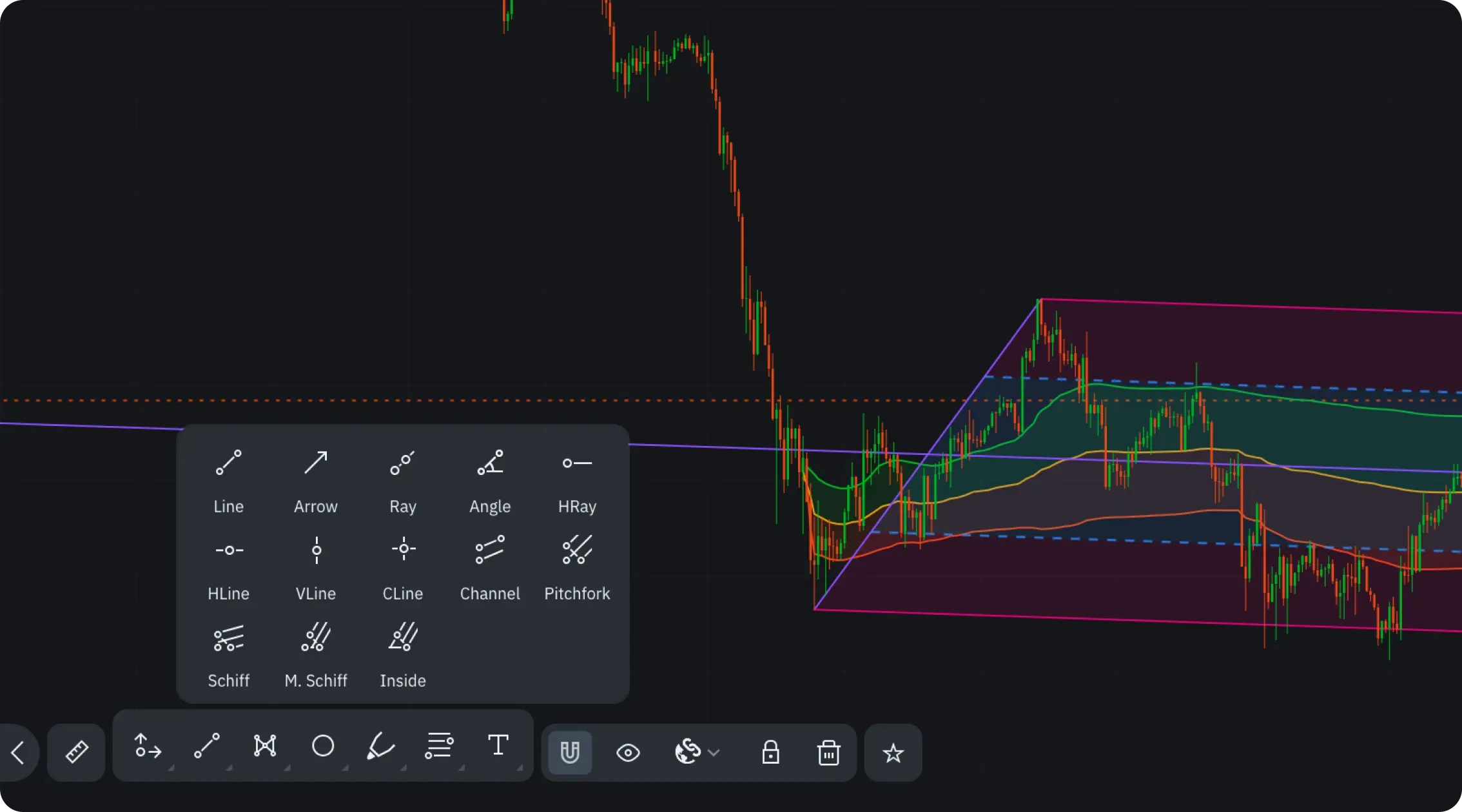Collapse toolbar with back chevron
Screen dimensions: 1462x812
tap(18, 752)
